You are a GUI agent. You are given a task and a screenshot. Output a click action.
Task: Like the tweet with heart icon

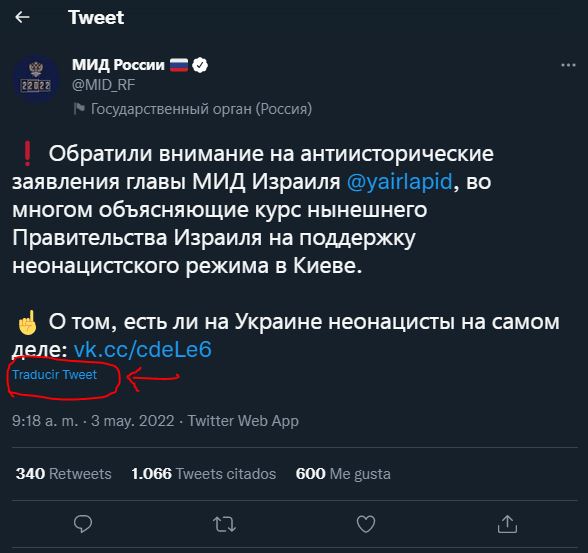(366, 524)
